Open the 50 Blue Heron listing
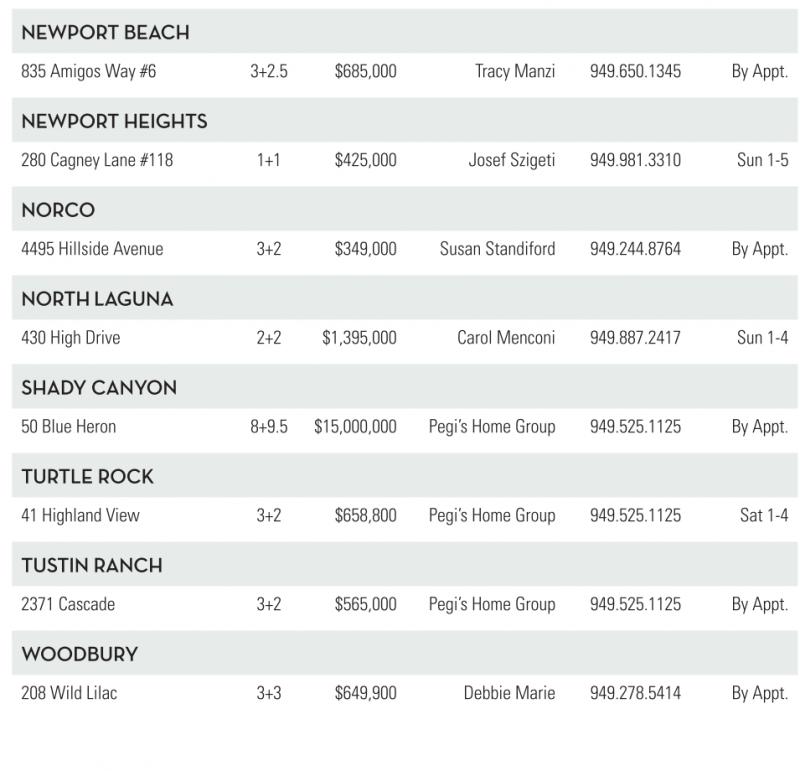The width and height of the screenshot is (800, 771). point(68,427)
